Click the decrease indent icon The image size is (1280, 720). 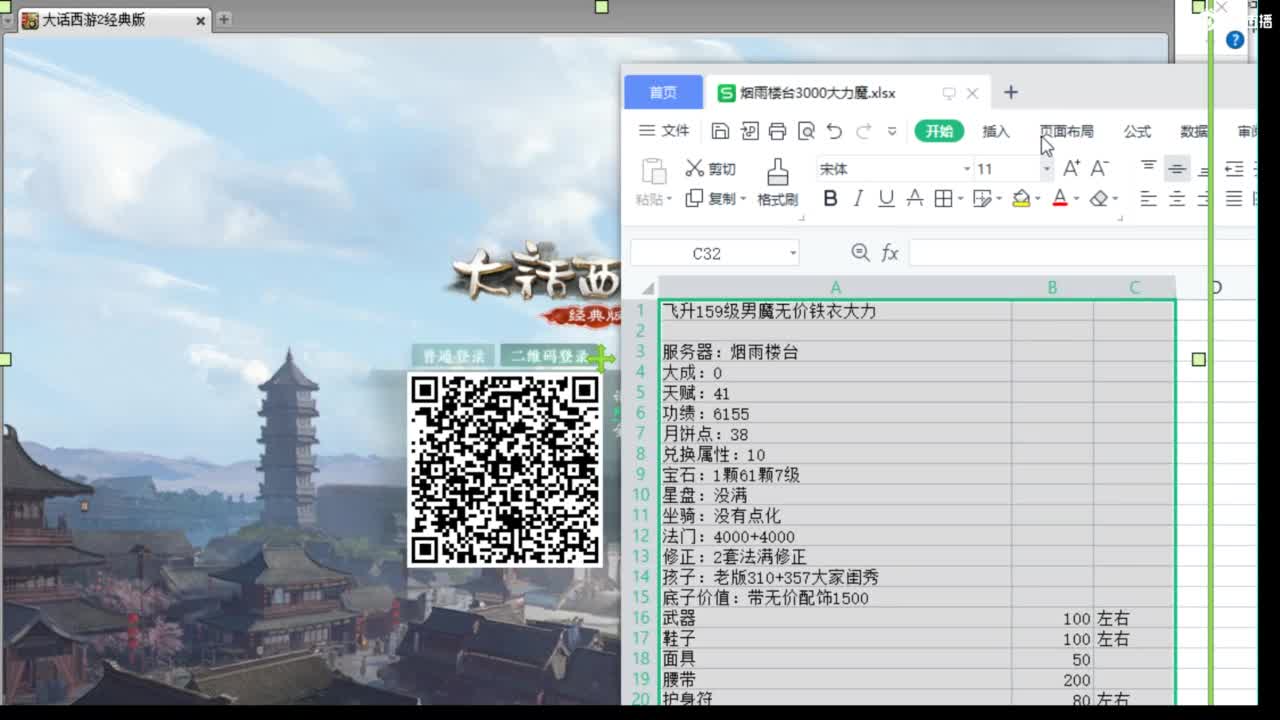(1234, 168)
